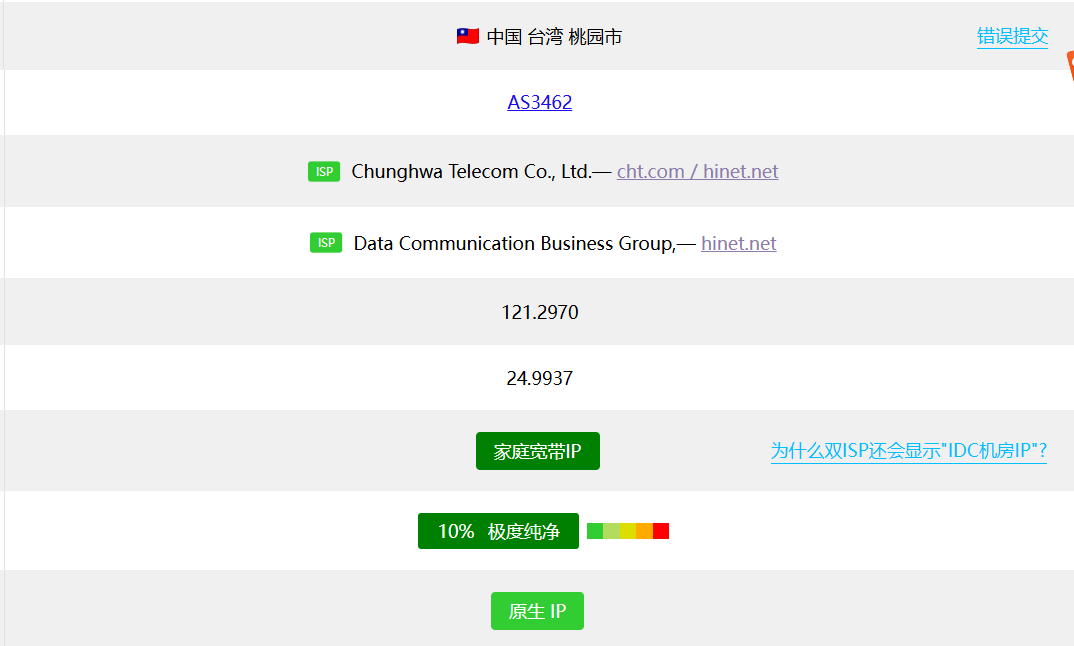Screen dimensions: 1074x646
Task: Click the ISP badge beside Data Communication Business Group
Action: (326, 243)
